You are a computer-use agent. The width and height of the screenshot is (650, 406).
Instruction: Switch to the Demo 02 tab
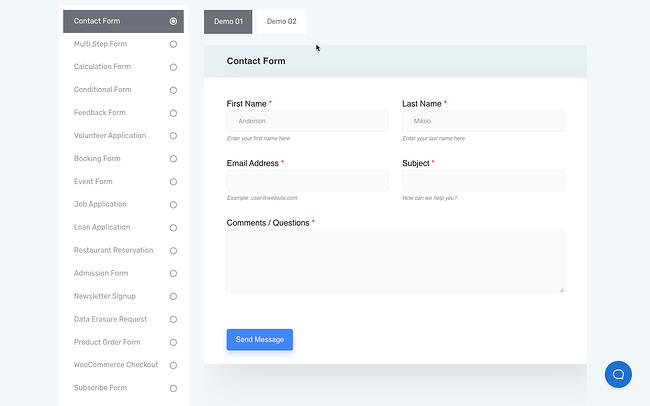click(281, 21)
